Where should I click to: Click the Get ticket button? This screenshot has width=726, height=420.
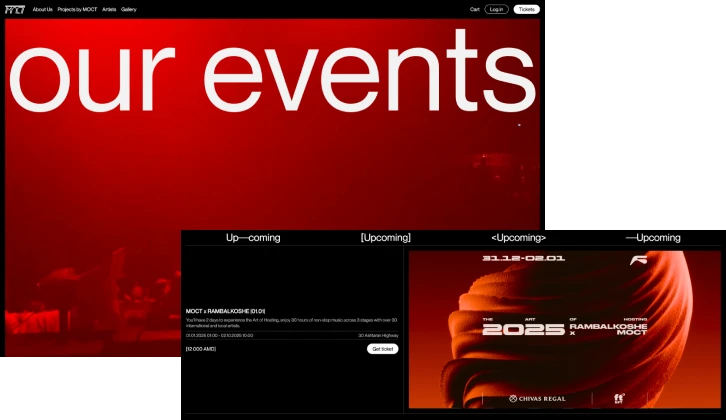[x=382, y=349]
